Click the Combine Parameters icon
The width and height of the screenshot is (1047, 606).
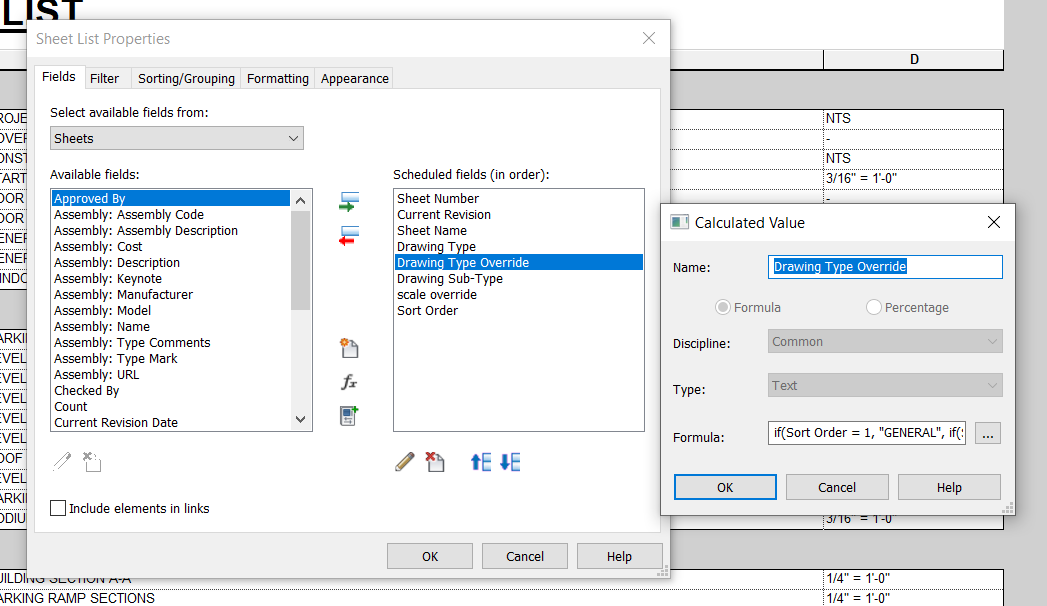pos(347,414)
